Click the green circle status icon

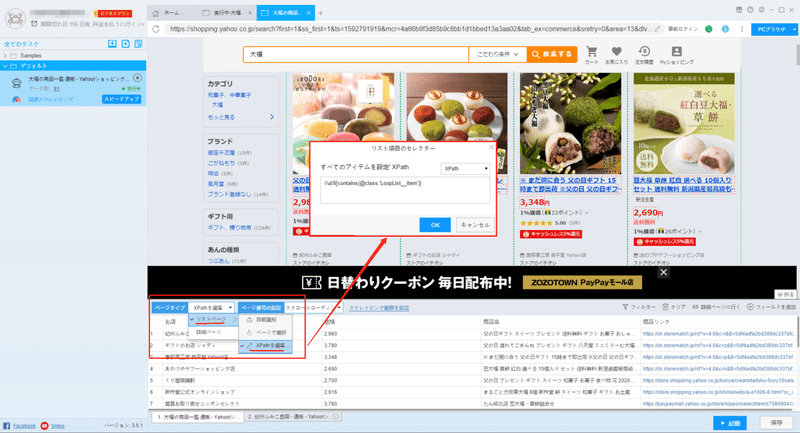point(709,29)
